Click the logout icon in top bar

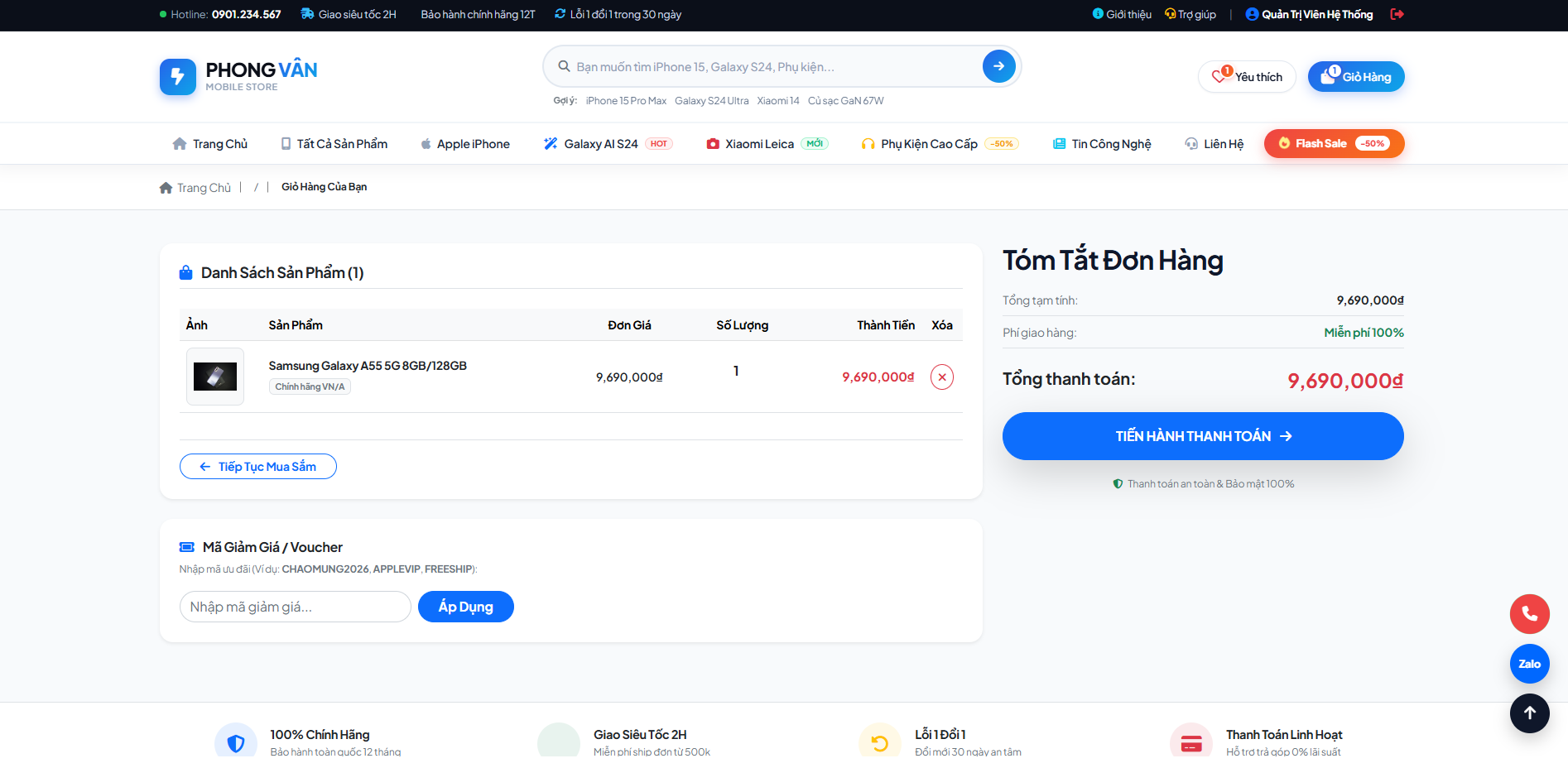tap(1397, 14)
